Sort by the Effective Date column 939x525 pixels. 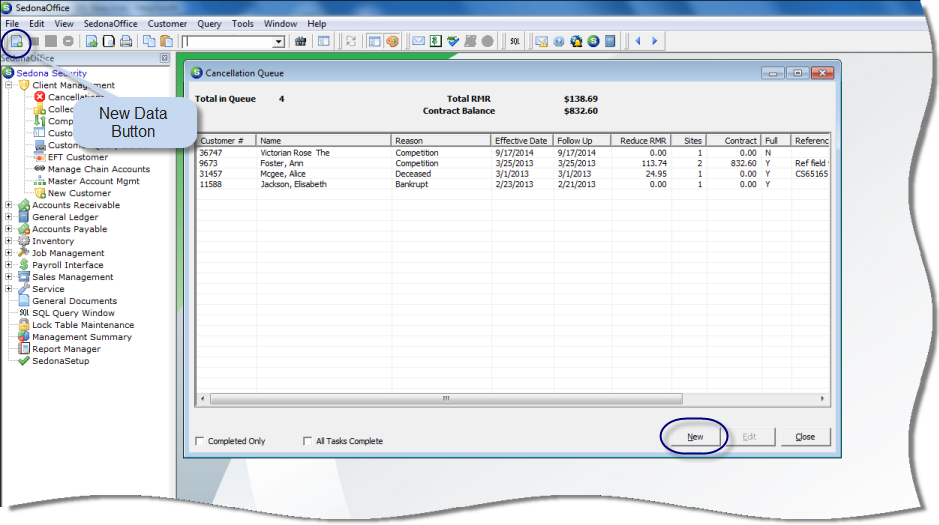coord(522,141)
